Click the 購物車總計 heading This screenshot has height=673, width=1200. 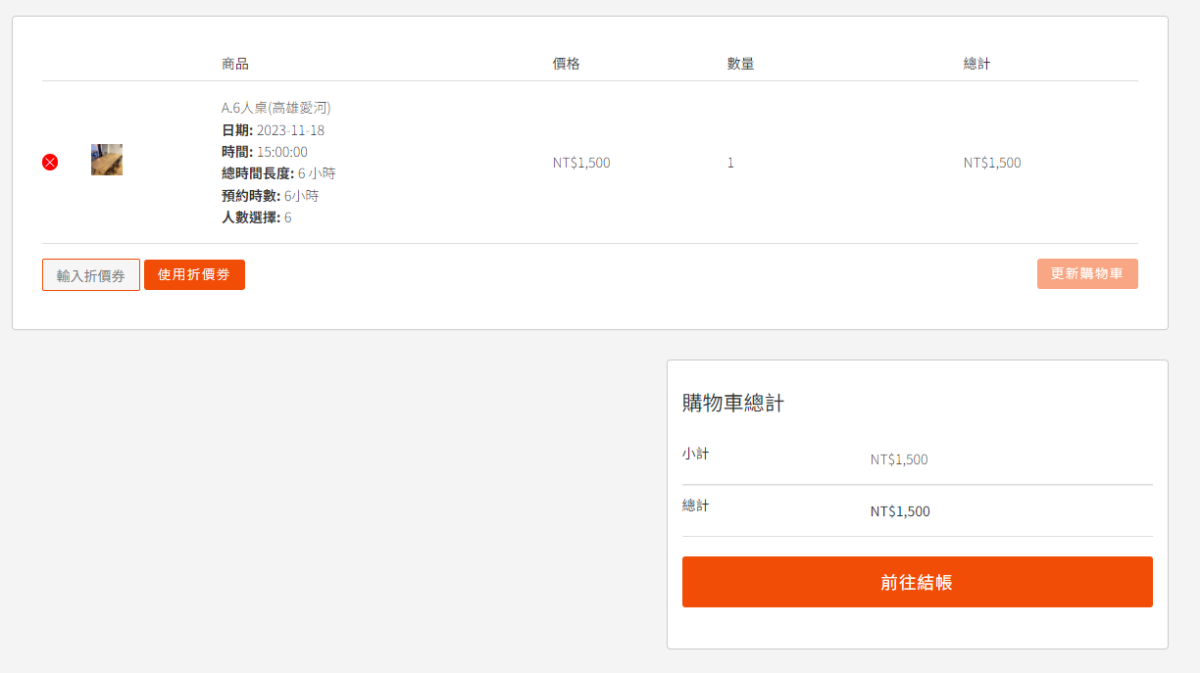tap(733, 403)
